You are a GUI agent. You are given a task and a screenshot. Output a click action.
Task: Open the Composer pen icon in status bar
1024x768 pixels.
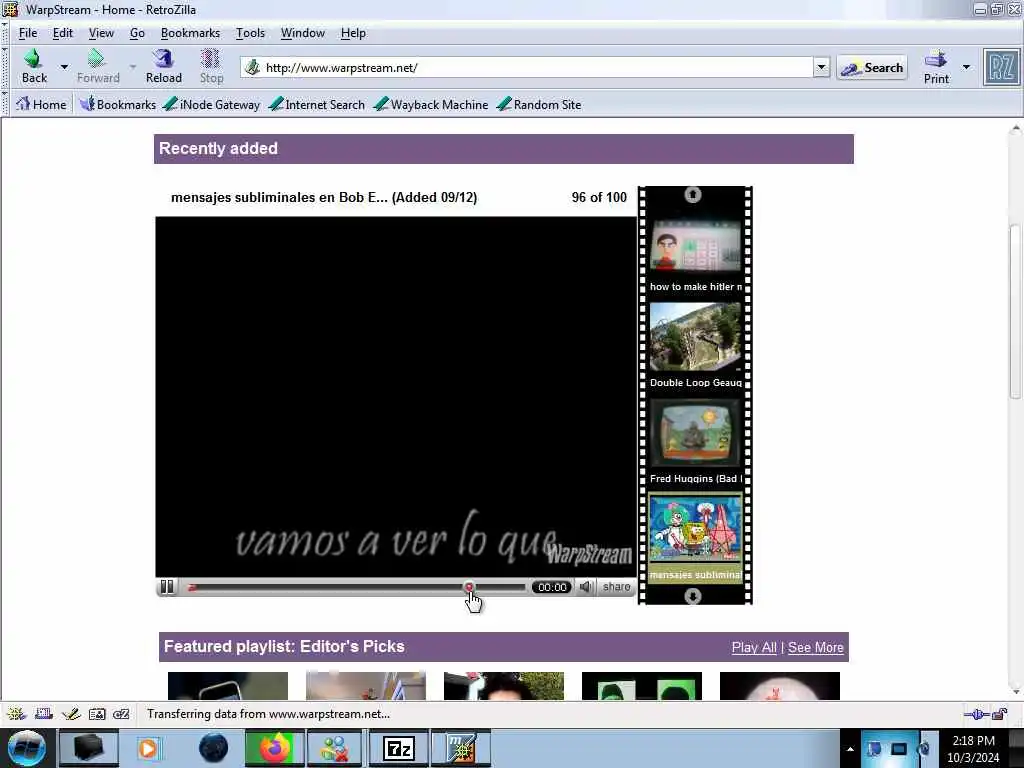71,714
